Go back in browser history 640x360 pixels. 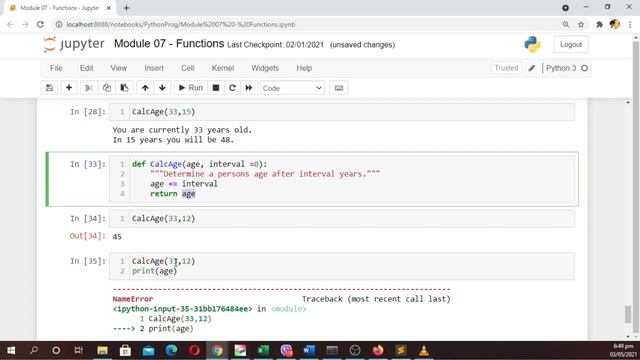coord(10,24)
